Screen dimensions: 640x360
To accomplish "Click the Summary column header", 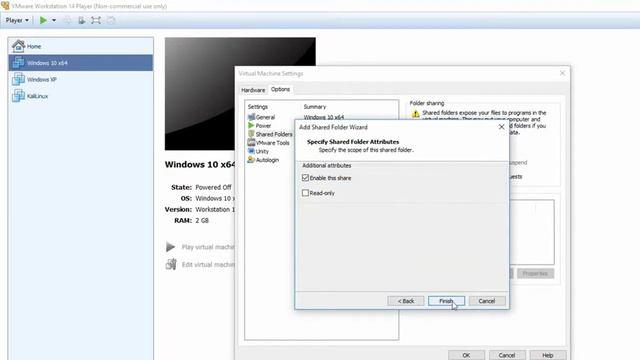I will [x=315, y=107].
